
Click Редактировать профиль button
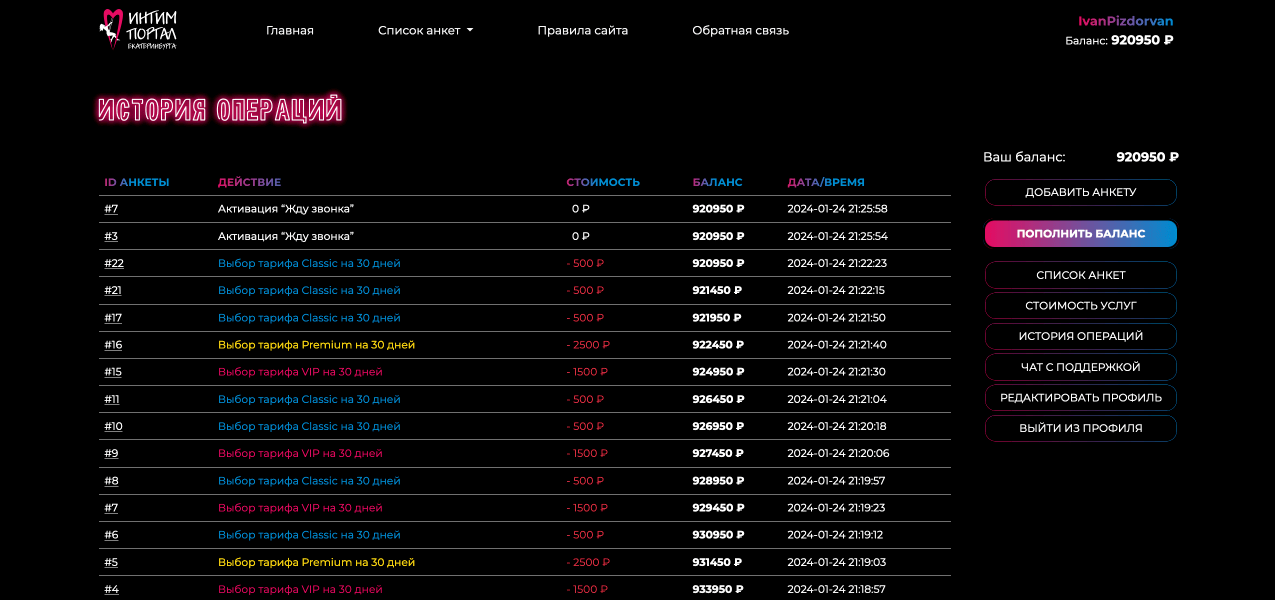click(1080, 398)
